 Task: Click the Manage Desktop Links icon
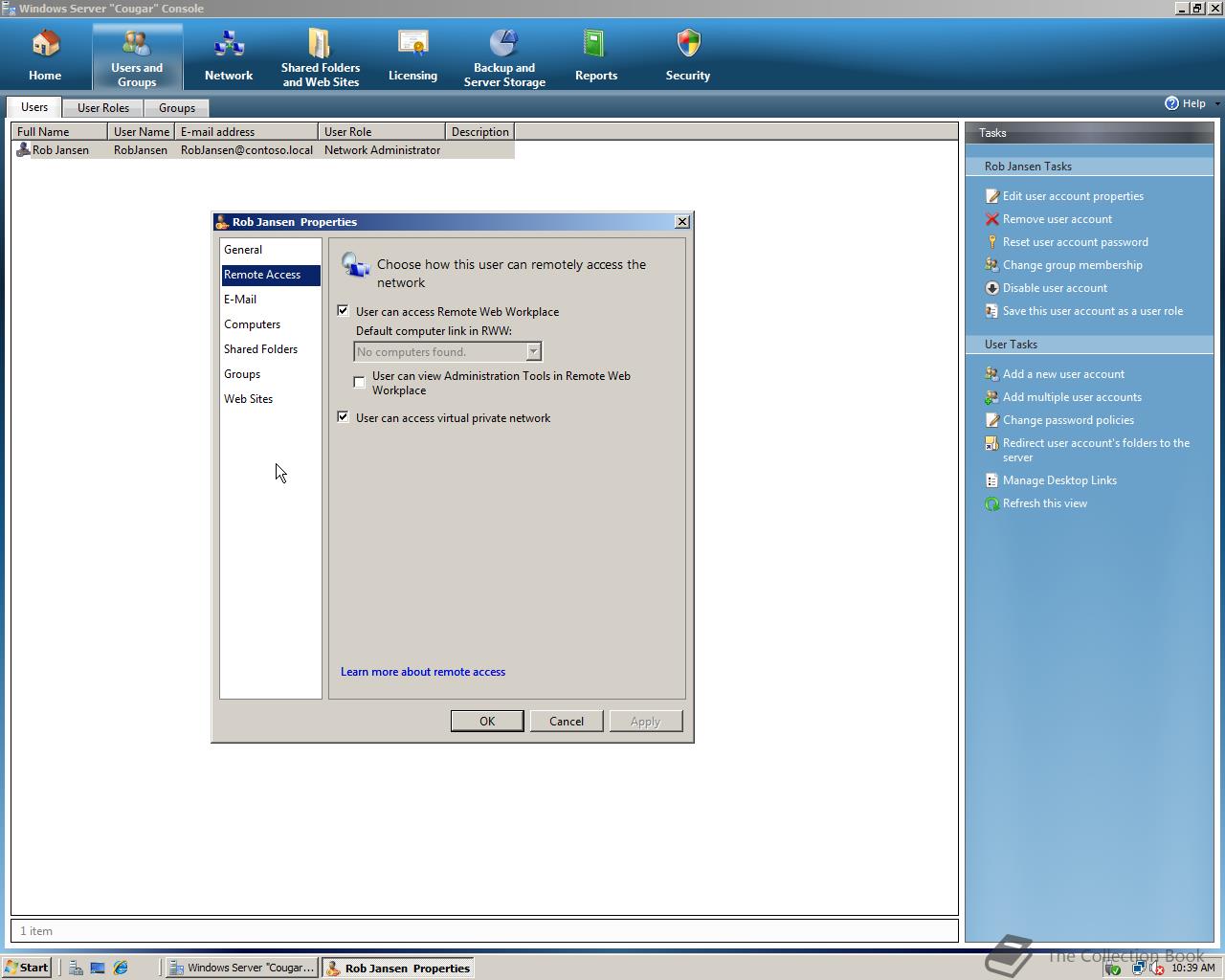click(992, 480)
